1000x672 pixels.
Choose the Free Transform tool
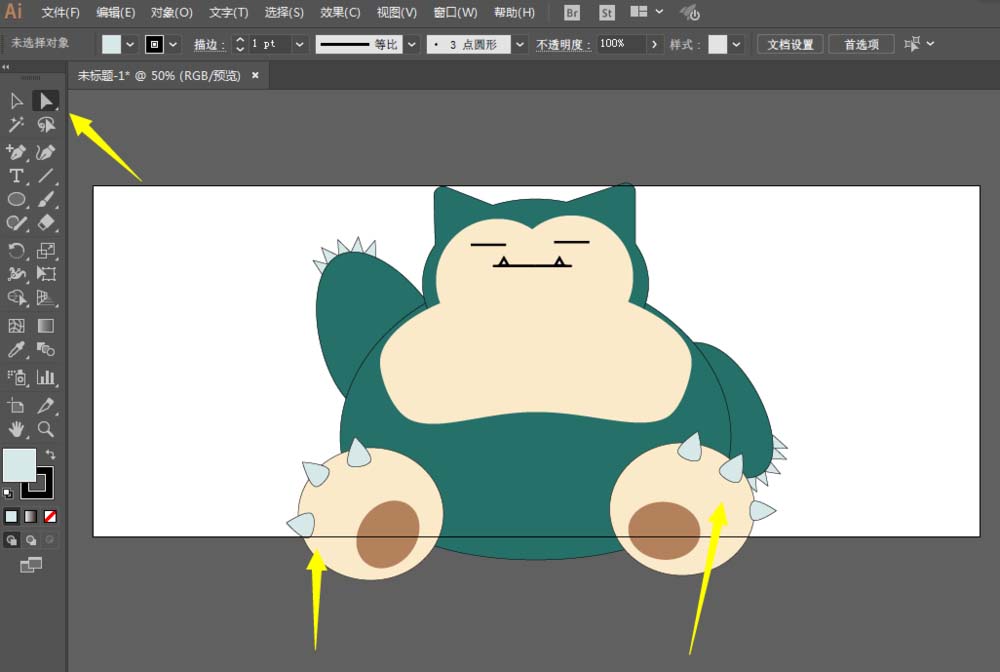[46, 274]
